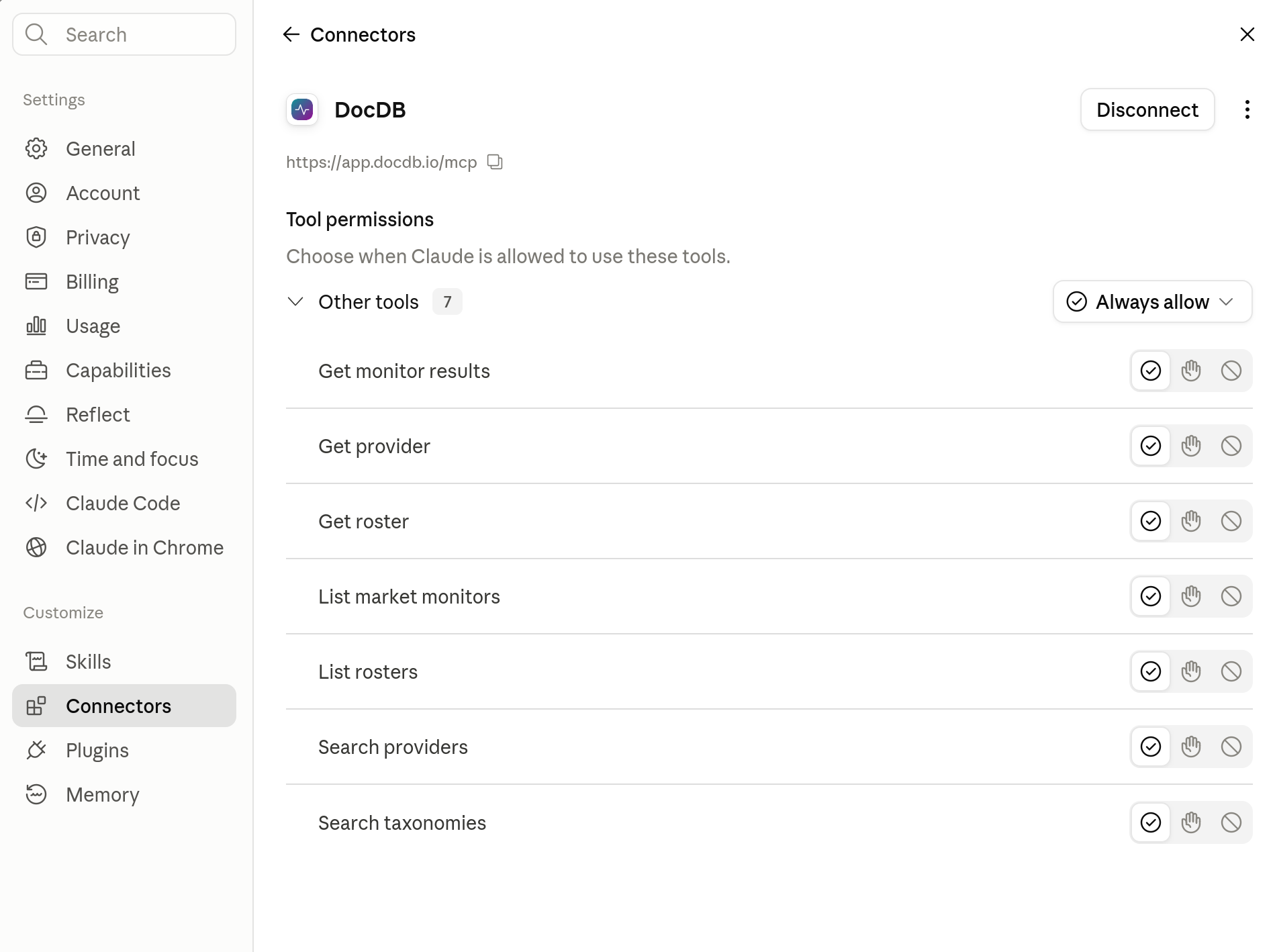Click the DocDB connector logo icon
The height and width of the screenshot is (952, 1273).
coord(302,109)
